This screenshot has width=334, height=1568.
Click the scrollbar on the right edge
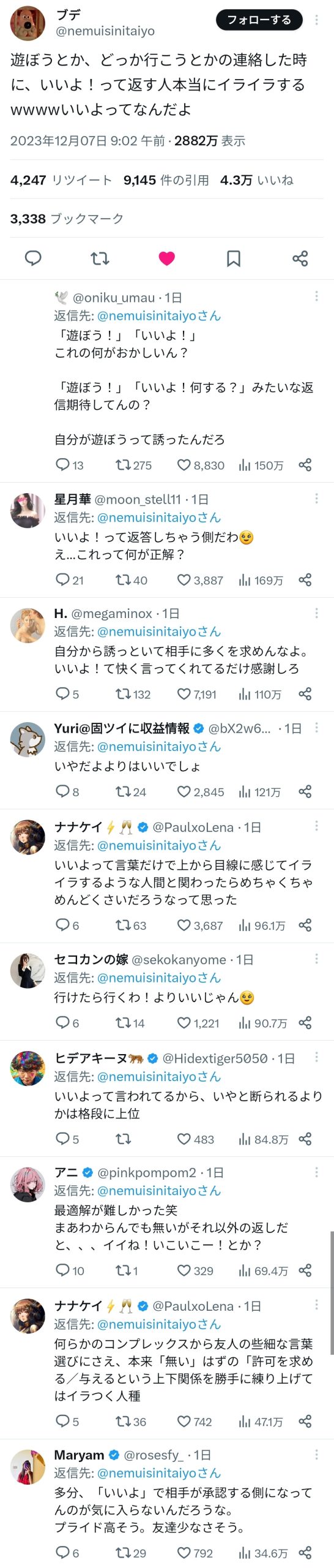point(332,1292)
